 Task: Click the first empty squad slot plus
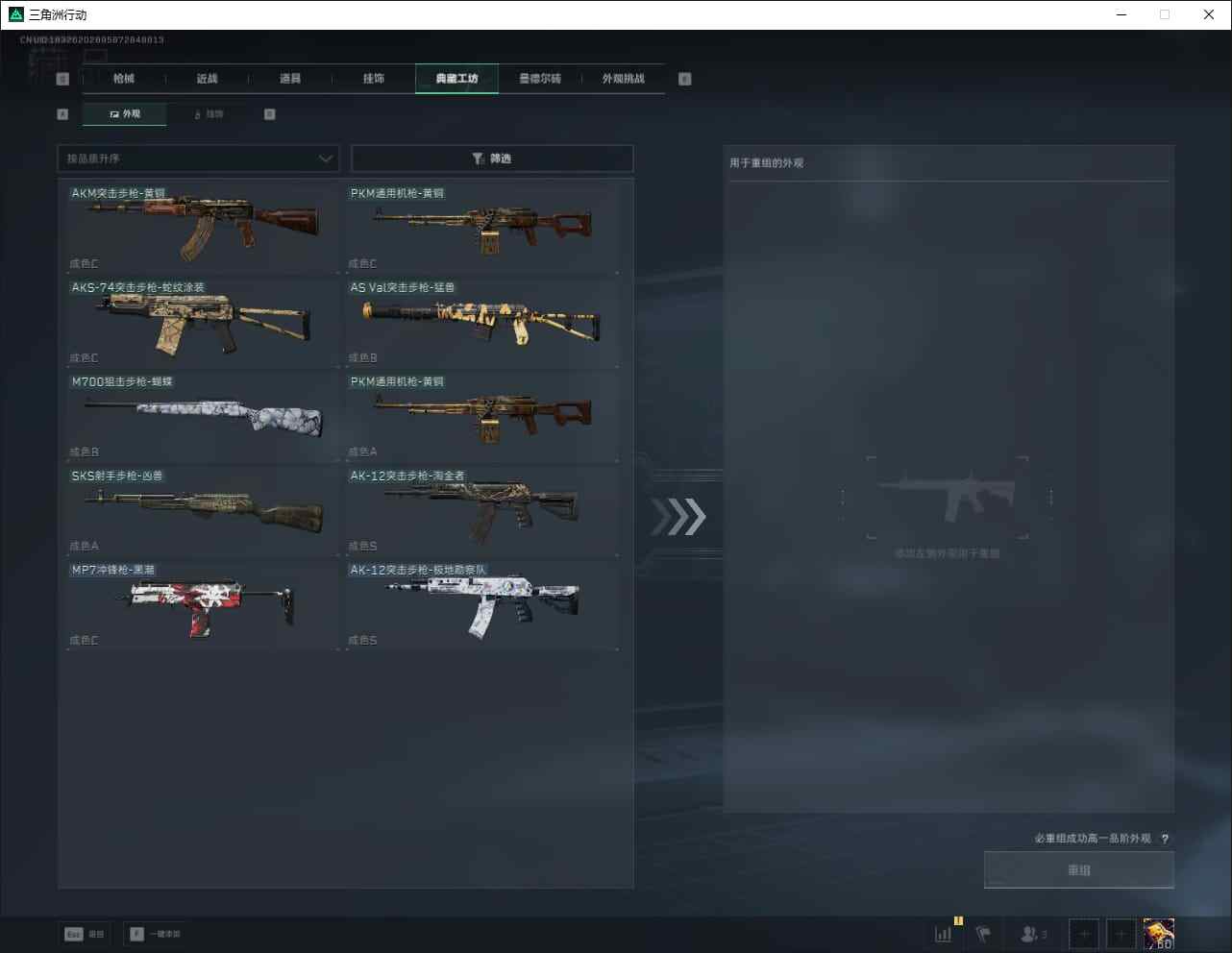click(x=1083, y=934)
